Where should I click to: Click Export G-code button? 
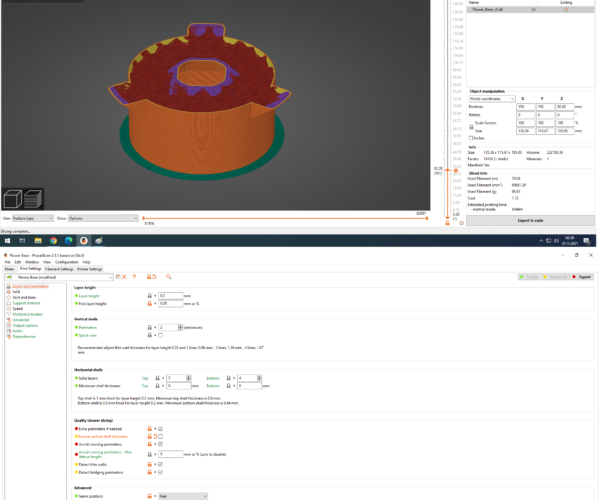tap(530, 220)
